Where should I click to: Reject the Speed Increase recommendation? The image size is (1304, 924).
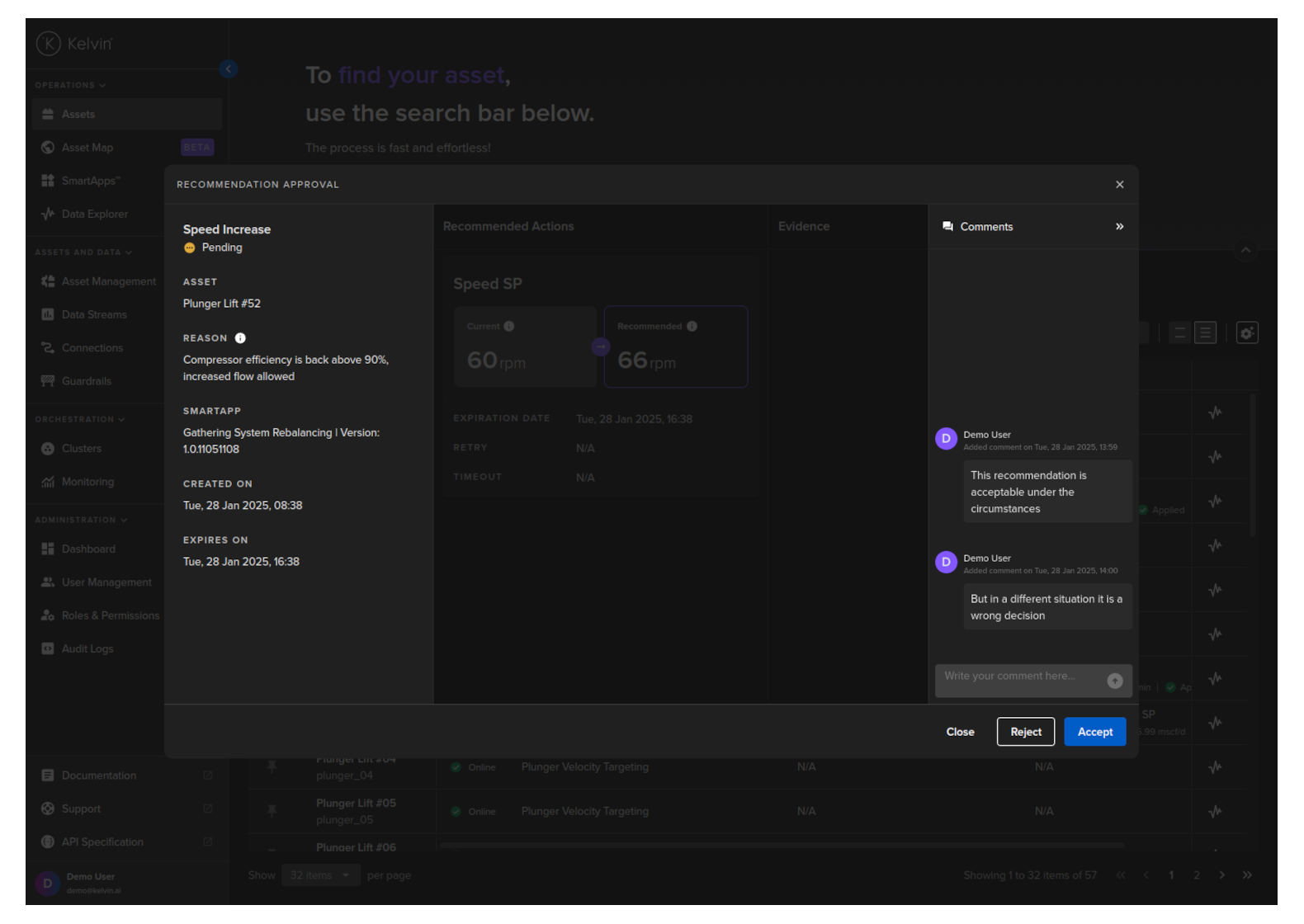click(x=1025, y=732)
